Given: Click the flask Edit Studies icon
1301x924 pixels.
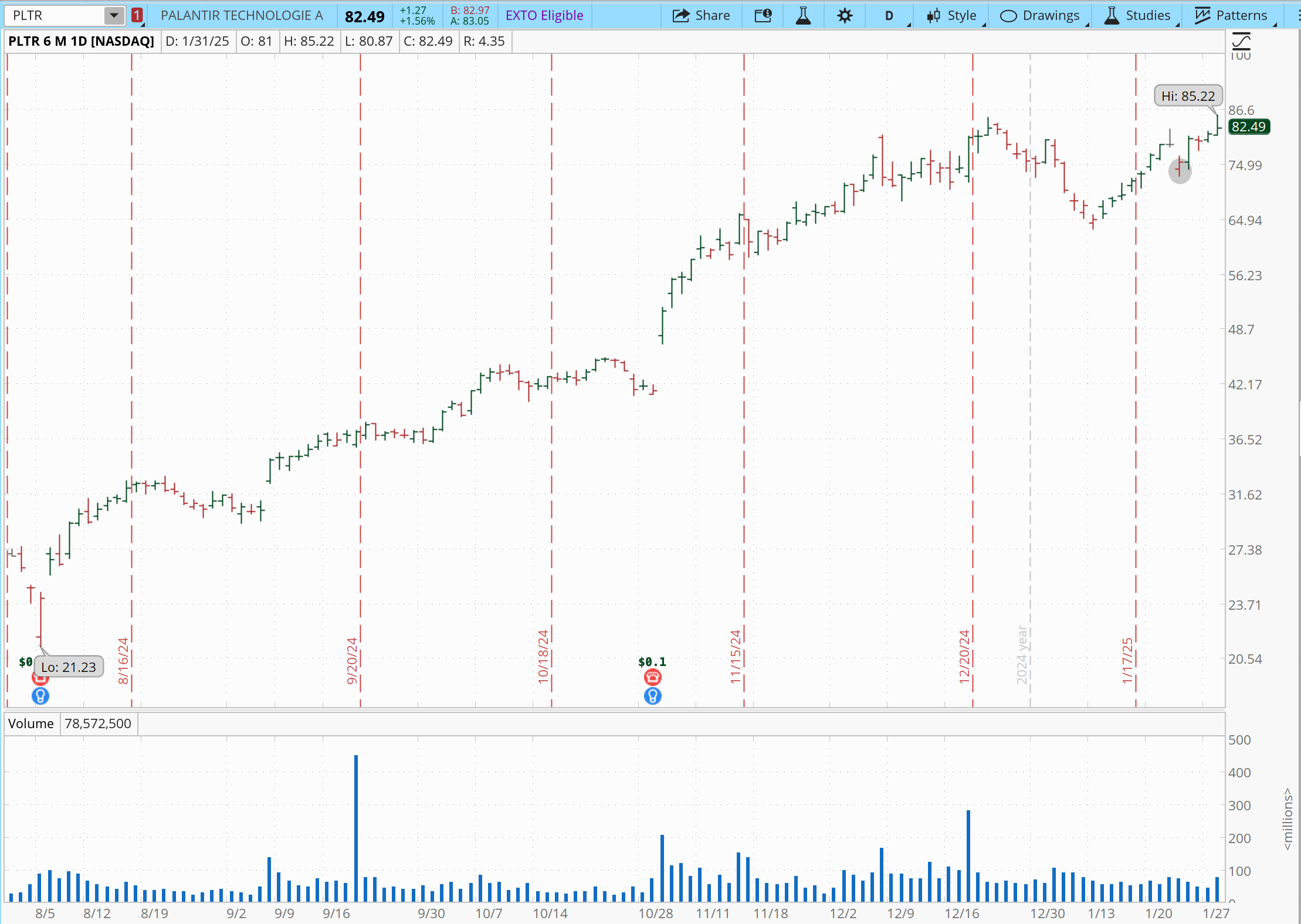Looking at the screenshot, I should point(803,15).
